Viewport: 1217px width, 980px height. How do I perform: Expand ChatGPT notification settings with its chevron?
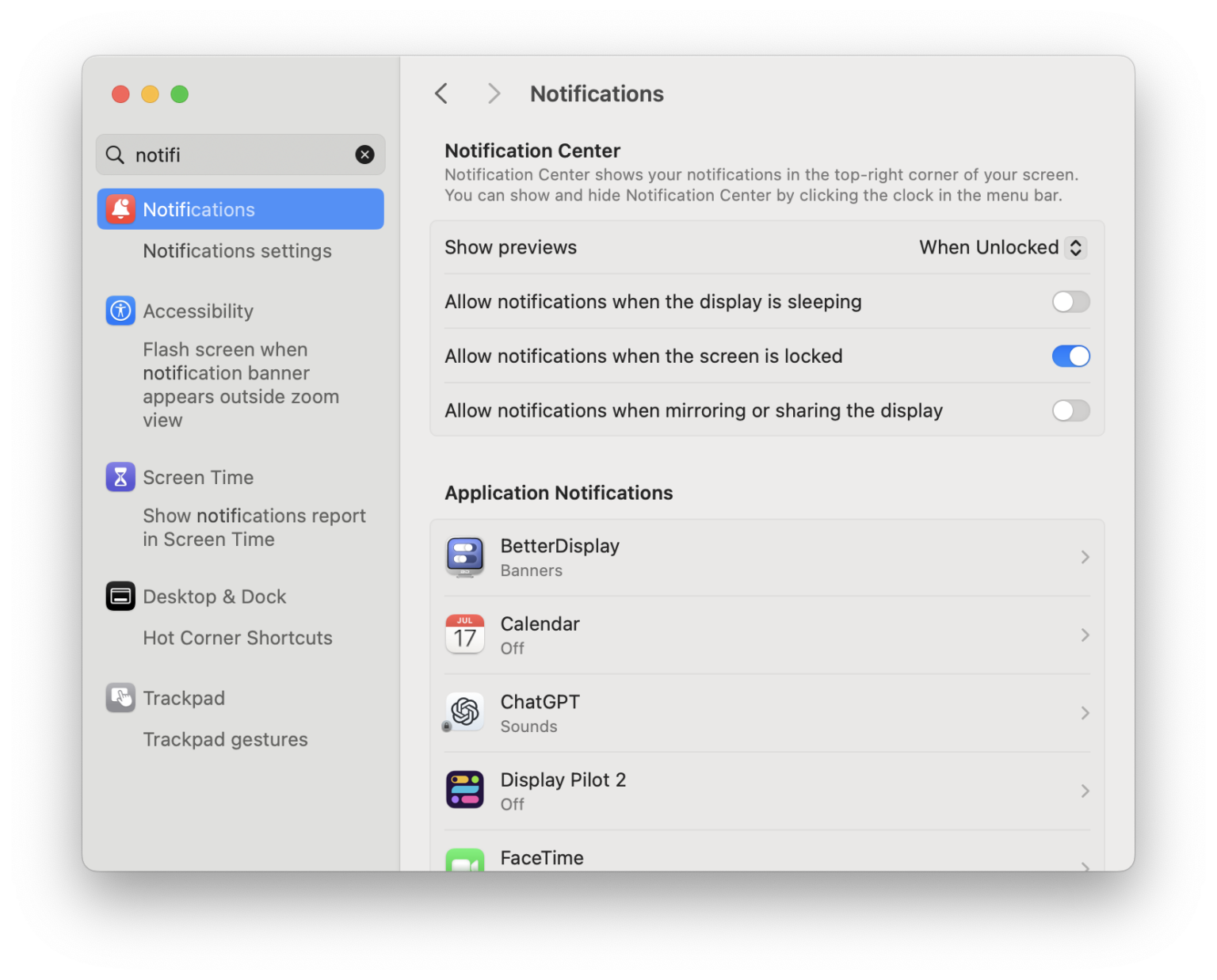(x=1085, y=712)
